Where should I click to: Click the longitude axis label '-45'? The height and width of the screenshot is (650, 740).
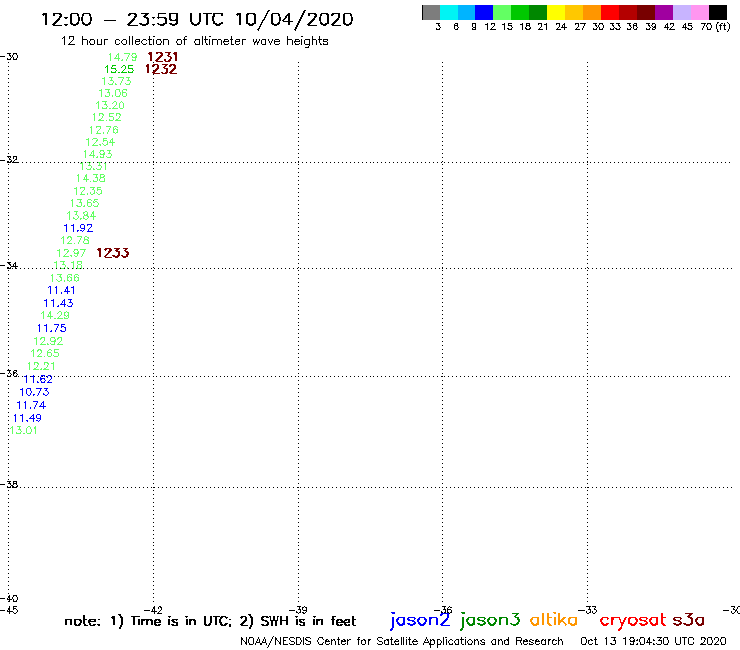pos(9,610)
